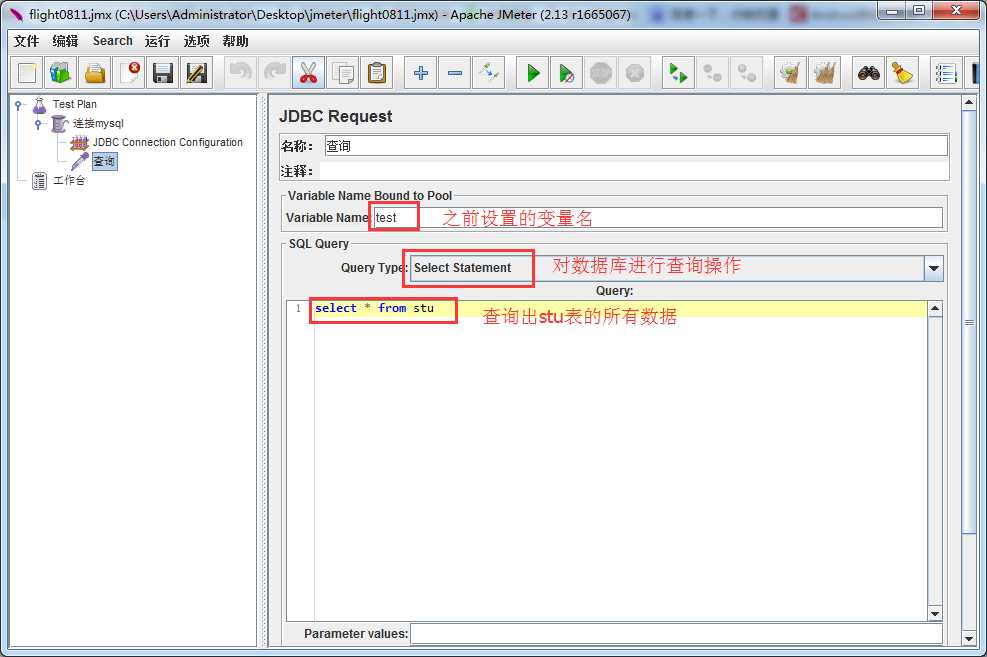
Task: Save the test plan with floppy icon
Action: point(163,74)
